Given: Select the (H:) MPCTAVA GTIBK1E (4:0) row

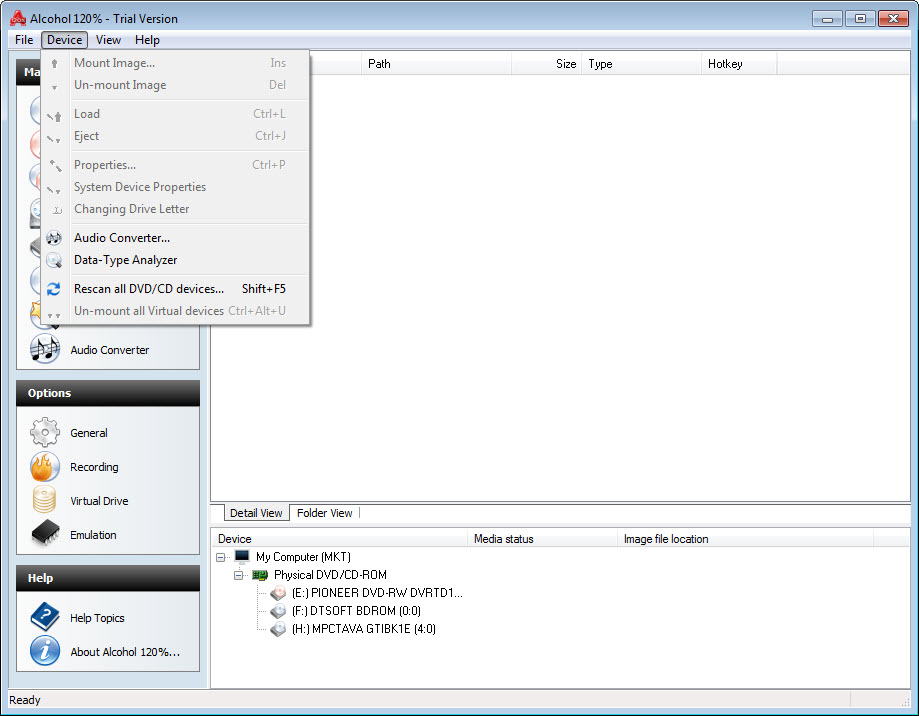Looking at the screenshot, I should click(x=363, y=629).
